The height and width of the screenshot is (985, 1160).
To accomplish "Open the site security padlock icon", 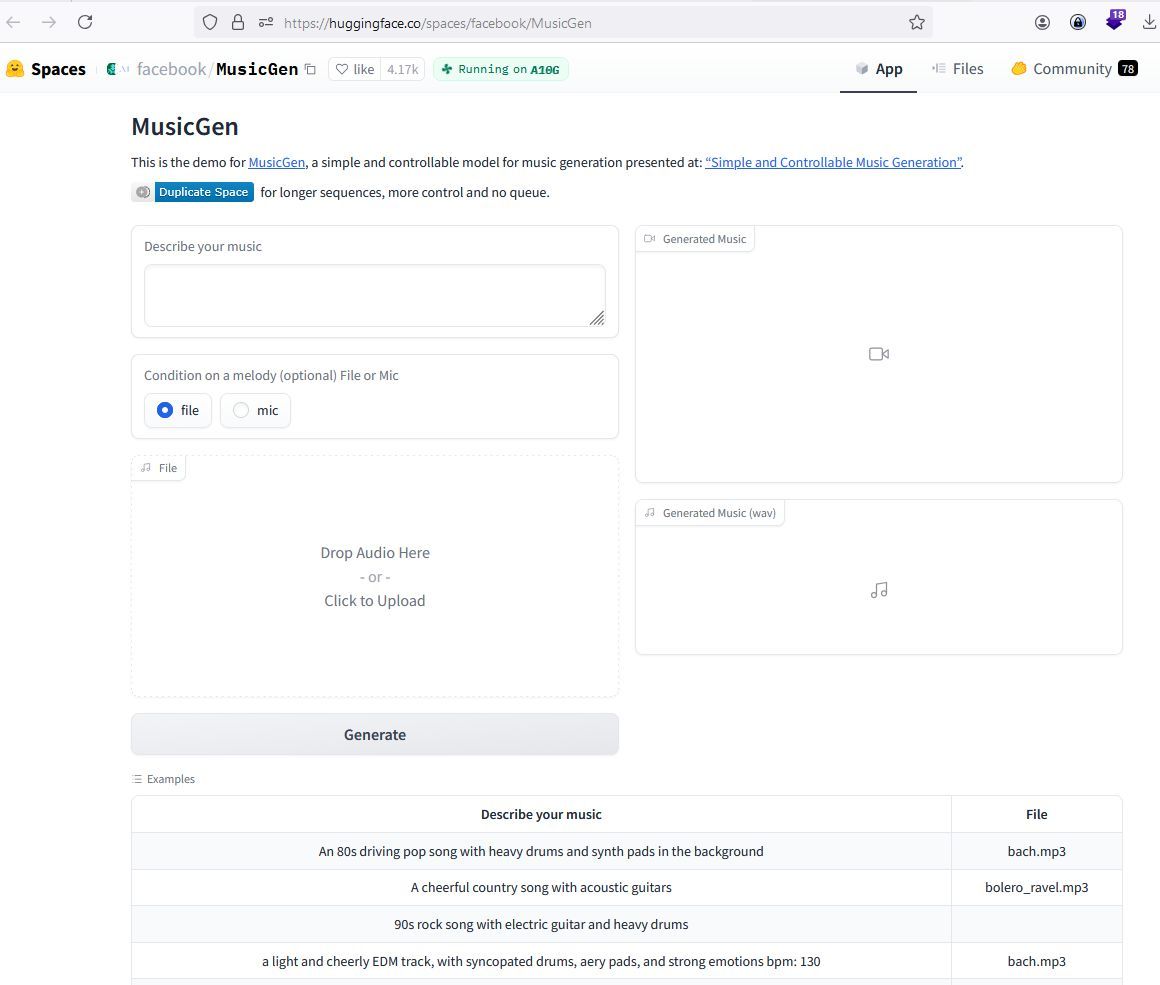I will tap(237, 22).
